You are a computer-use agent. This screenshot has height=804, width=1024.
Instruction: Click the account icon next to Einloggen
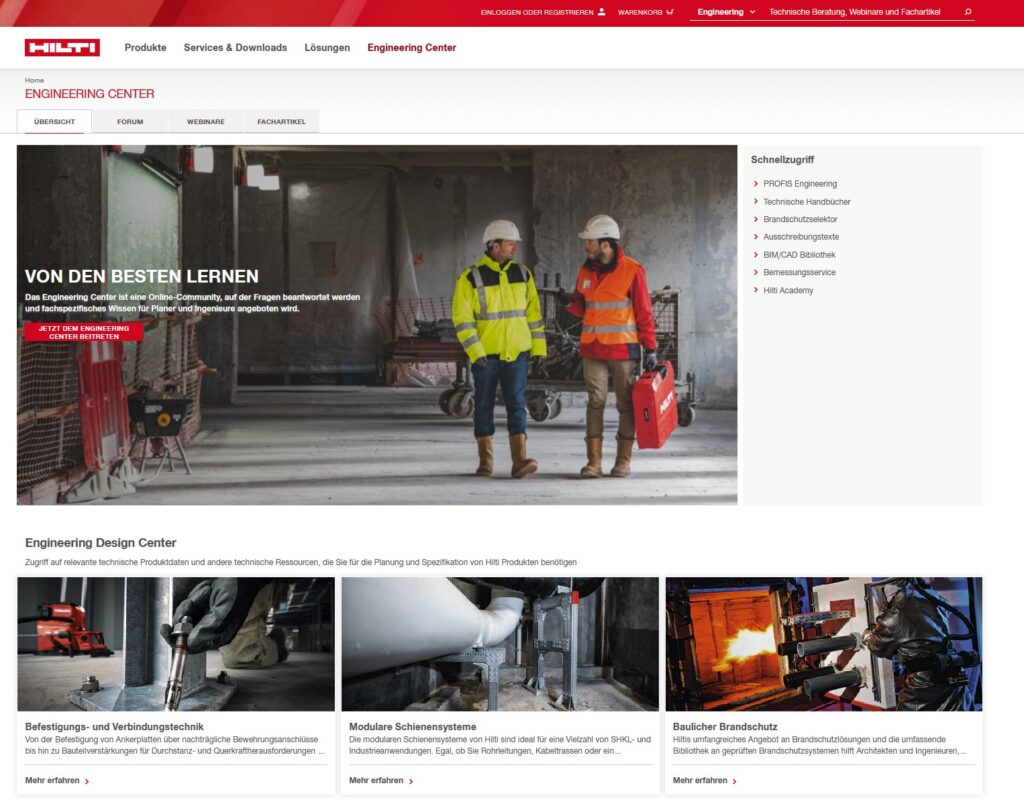(x=600, y=12)
